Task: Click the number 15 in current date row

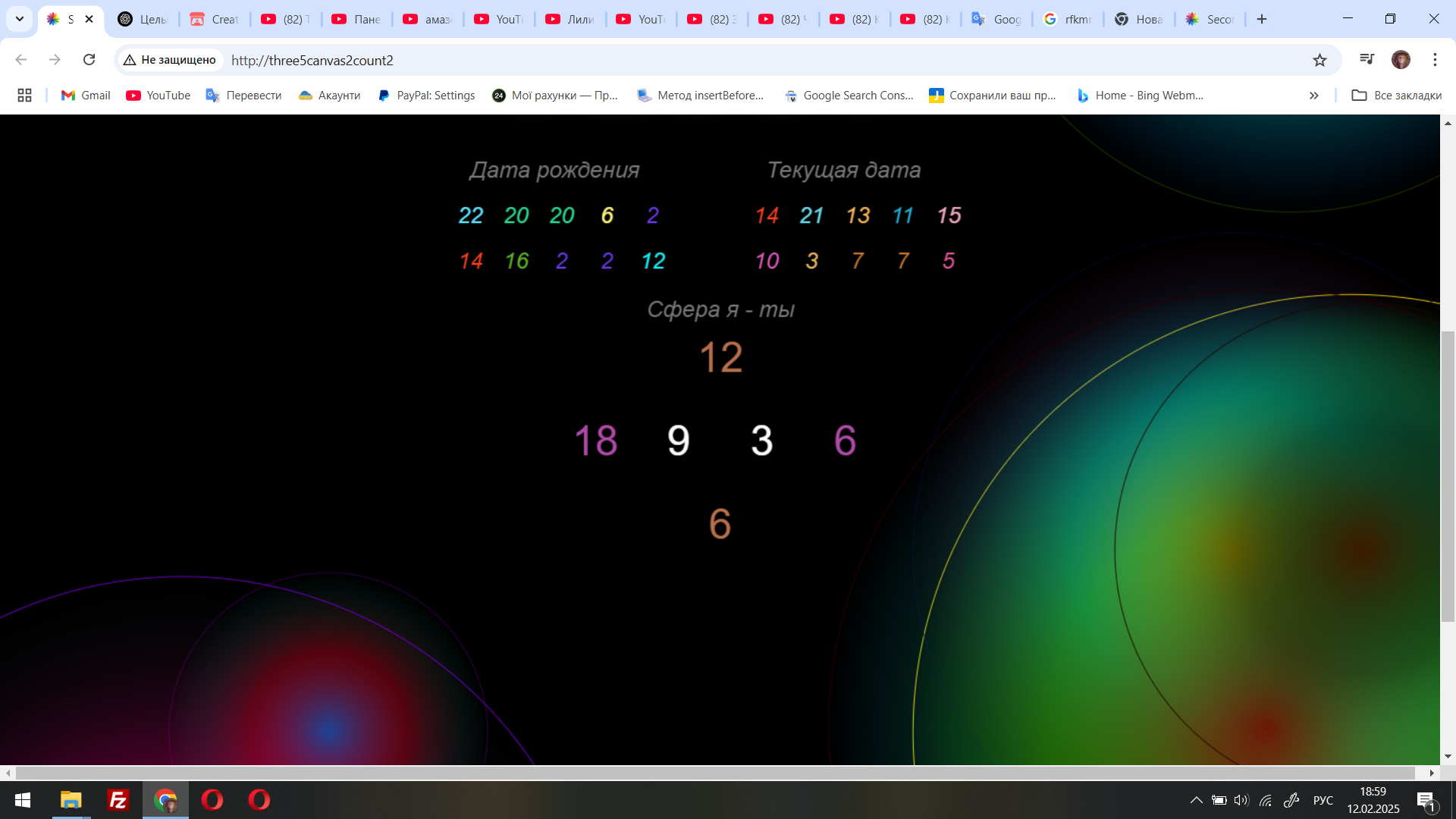Action: 949,215
